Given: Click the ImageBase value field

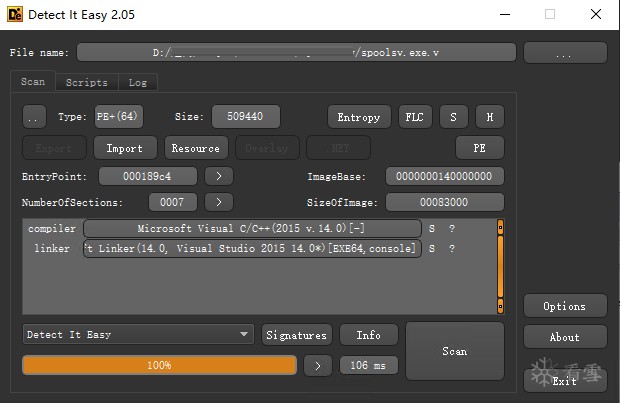Looking at the screenshot, I should pyautogui.click(x=444, y=176).
